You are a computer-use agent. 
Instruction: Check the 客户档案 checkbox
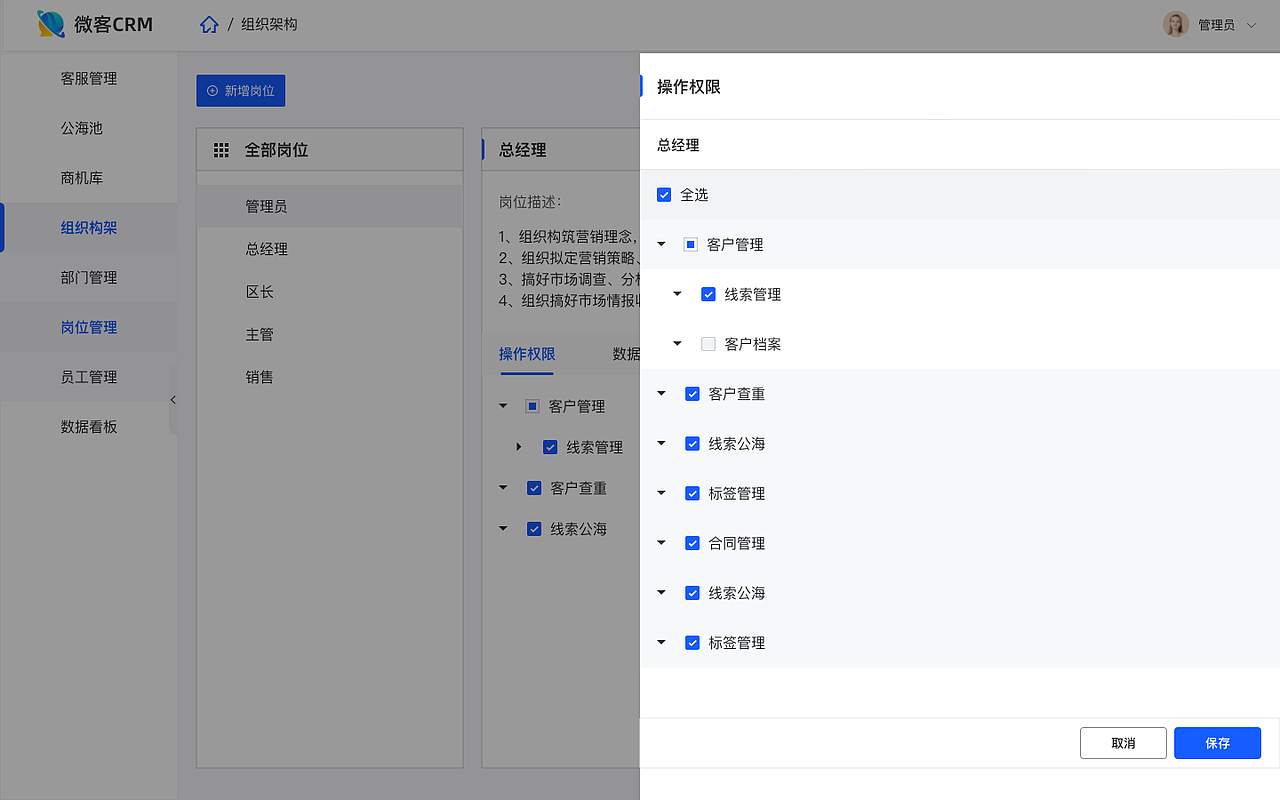pyautogui.click(x=709, y=344)
